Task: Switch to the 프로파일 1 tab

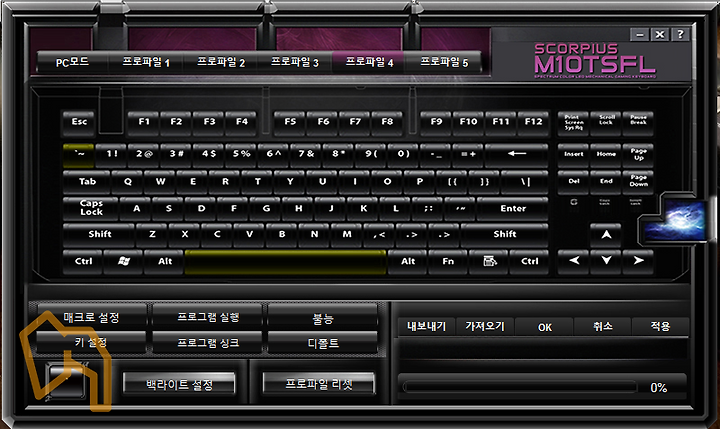Action: [x=146, y=62]
